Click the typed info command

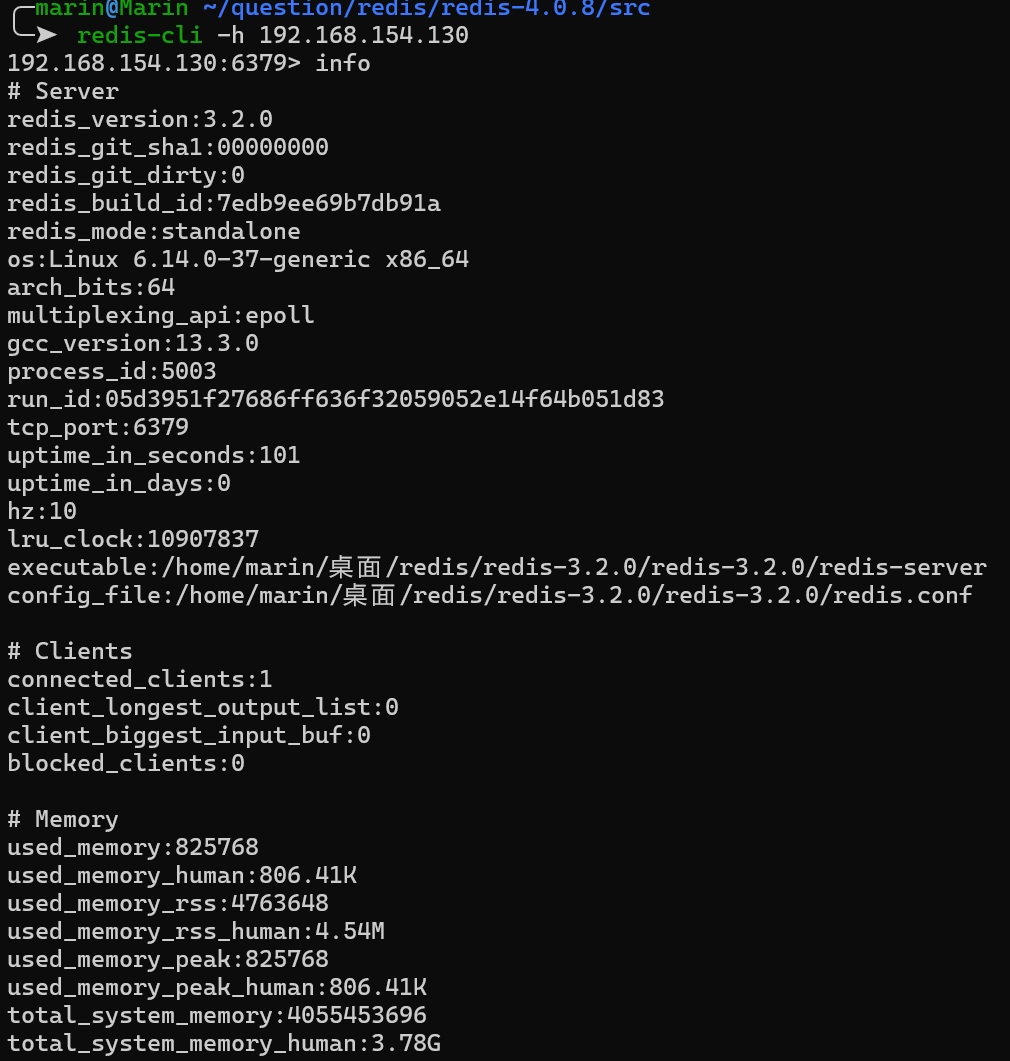(x=342, y=63)
